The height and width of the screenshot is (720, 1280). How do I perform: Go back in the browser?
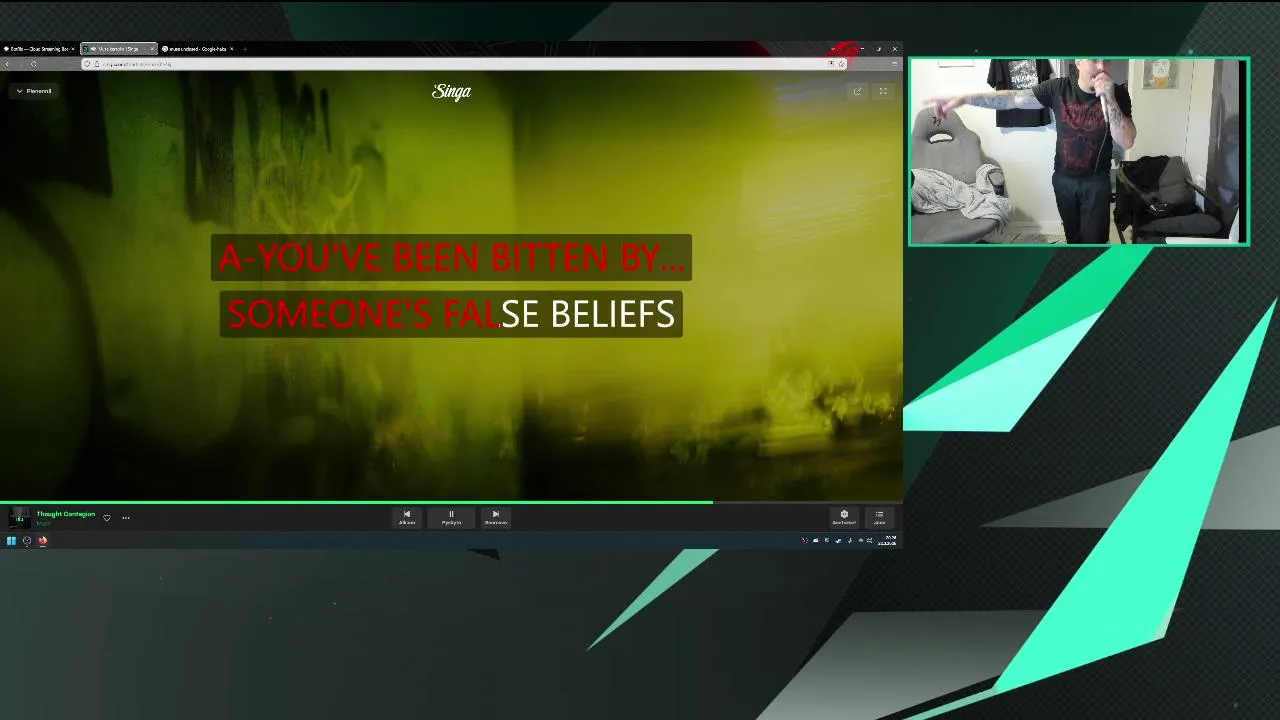click(x=7, y=64)
